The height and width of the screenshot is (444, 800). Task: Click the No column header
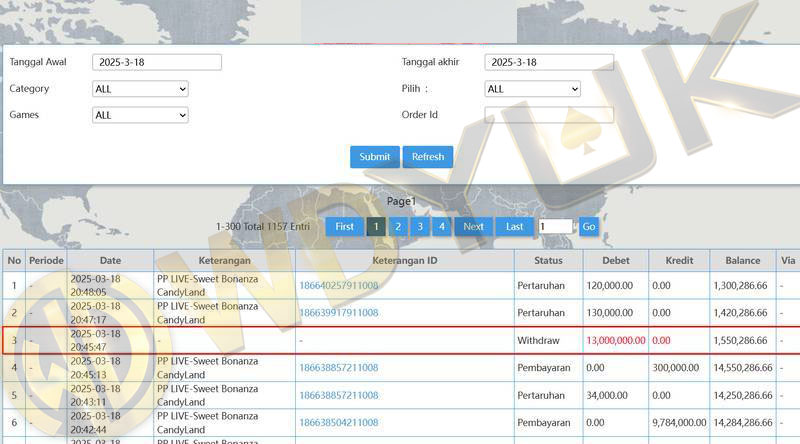pyautogui.click(x=14, y=260)
